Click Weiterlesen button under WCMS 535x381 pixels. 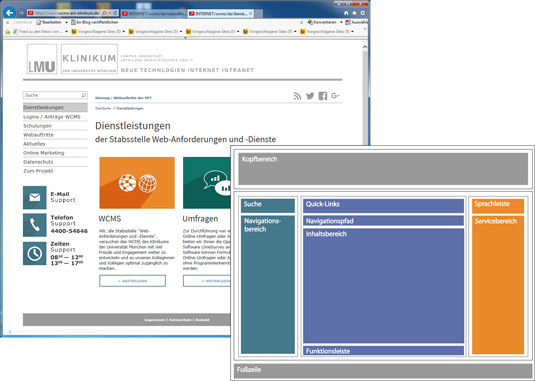tap(132, 281)
